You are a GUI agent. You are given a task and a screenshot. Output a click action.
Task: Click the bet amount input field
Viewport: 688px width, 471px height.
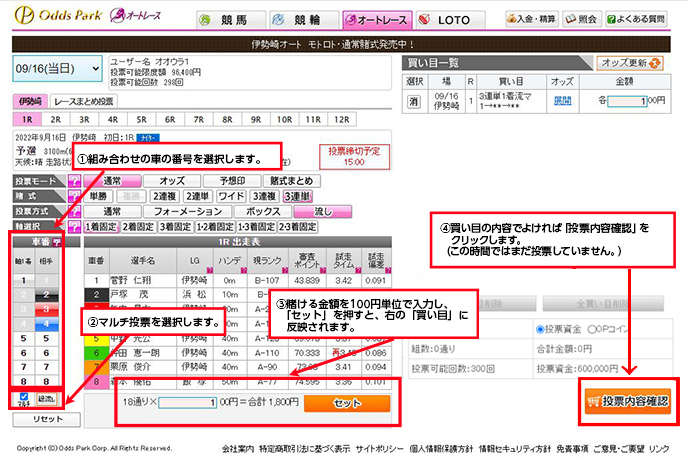(x=188, y=403)
